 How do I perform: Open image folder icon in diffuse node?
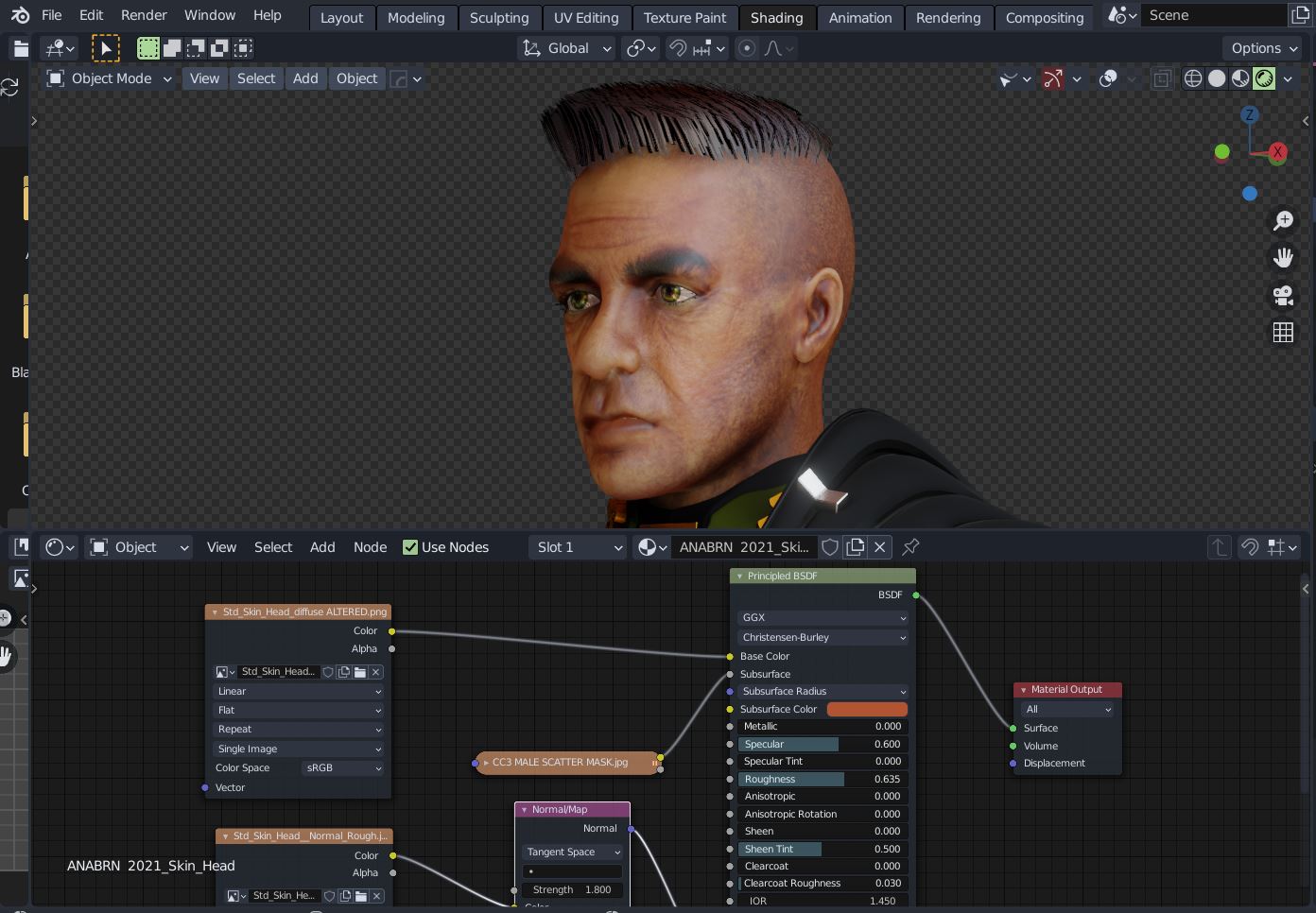[360, 672]
